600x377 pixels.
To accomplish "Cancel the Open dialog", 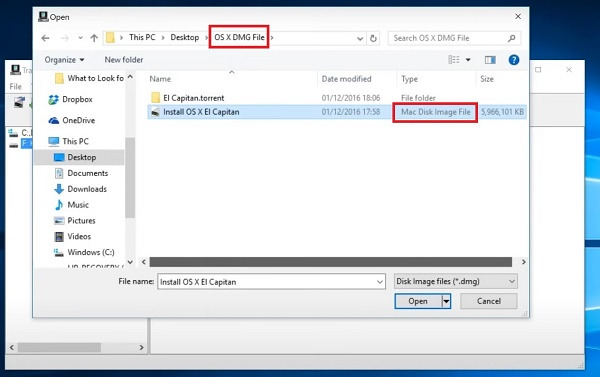I will 489,301.
